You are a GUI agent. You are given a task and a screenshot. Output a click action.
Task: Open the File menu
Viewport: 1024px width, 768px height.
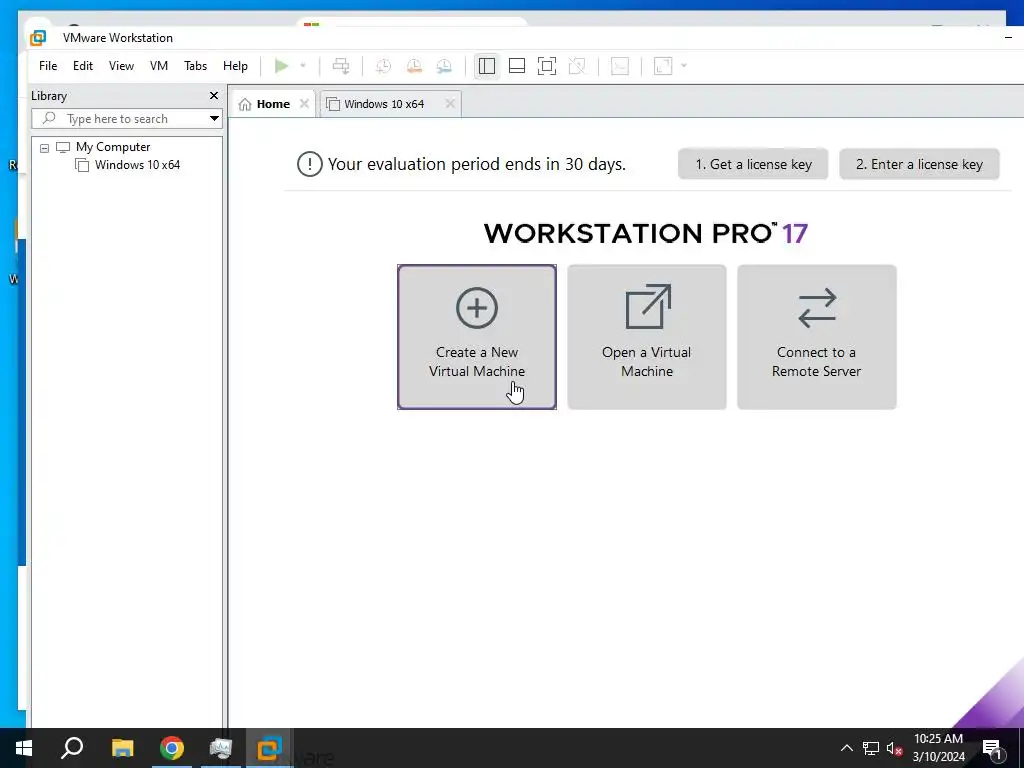coord(48,66)
